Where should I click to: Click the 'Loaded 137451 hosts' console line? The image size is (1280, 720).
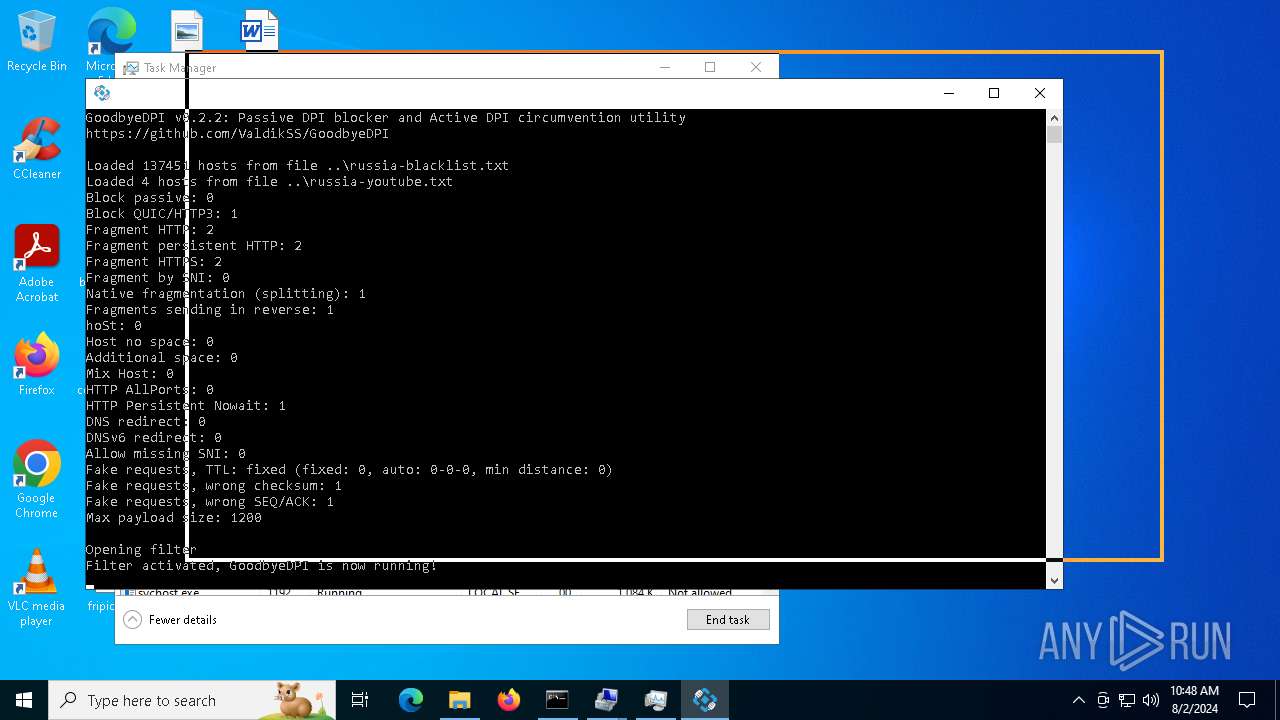coord(297,166)
